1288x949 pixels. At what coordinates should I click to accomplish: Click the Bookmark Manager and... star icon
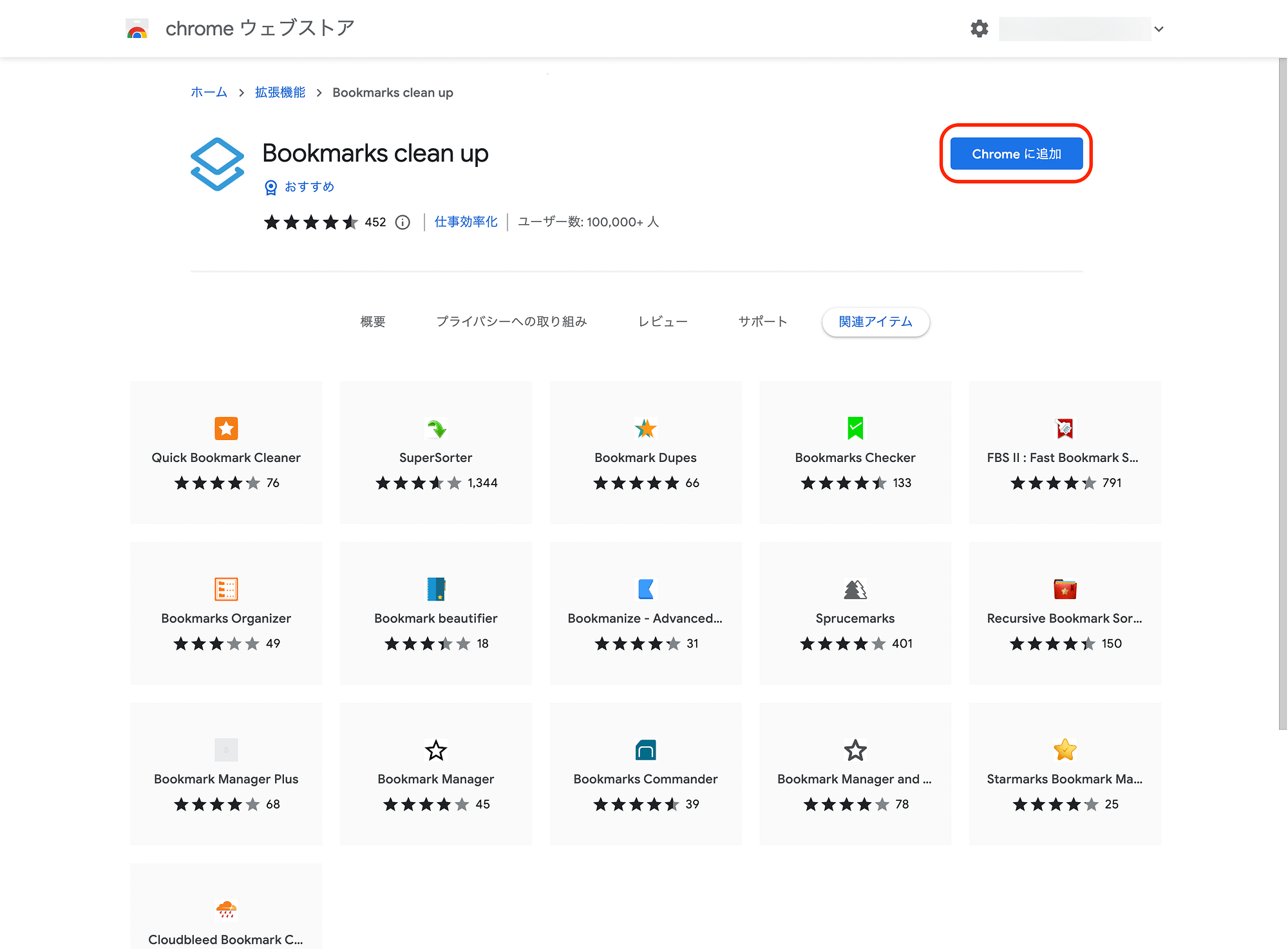(x=855, y=750)
